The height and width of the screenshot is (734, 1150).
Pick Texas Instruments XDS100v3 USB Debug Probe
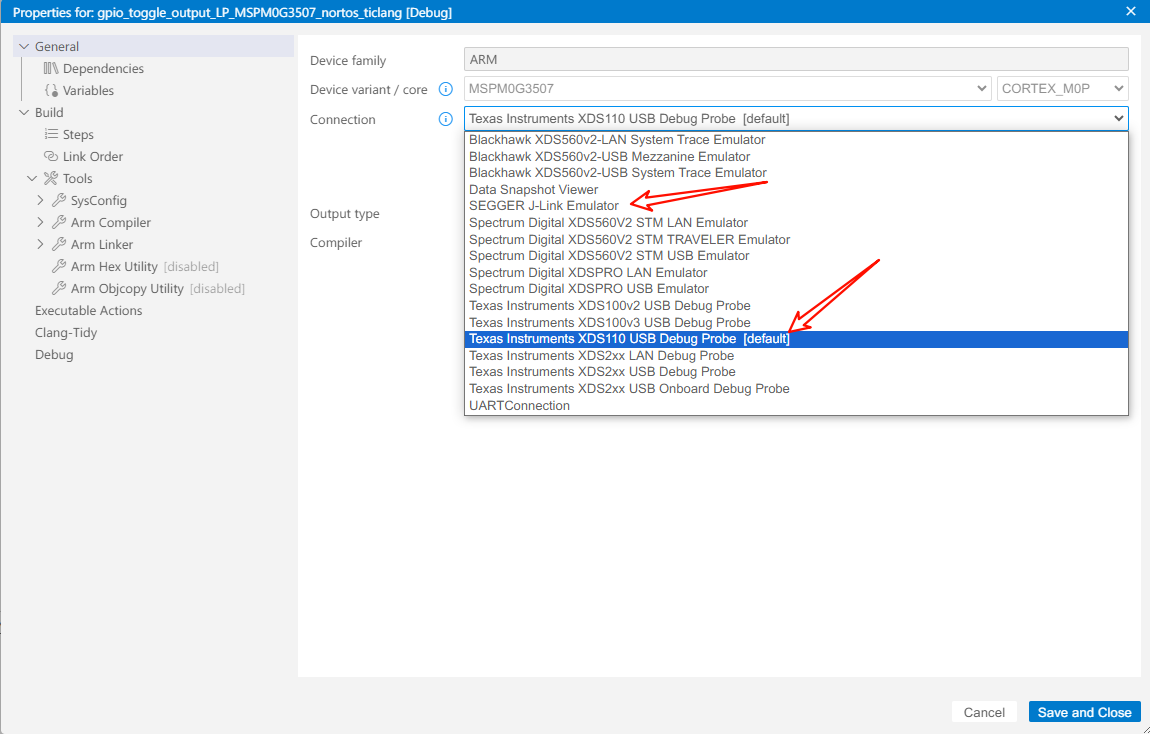[796, 322]
